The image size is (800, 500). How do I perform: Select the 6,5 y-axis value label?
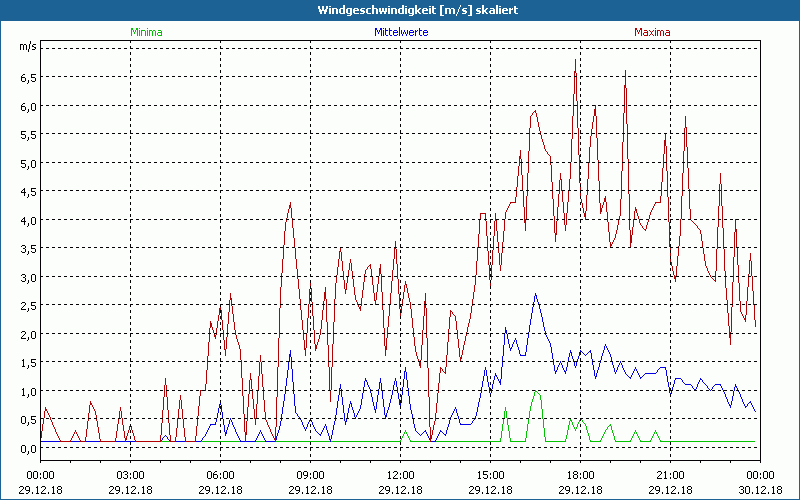pos(27,77)
